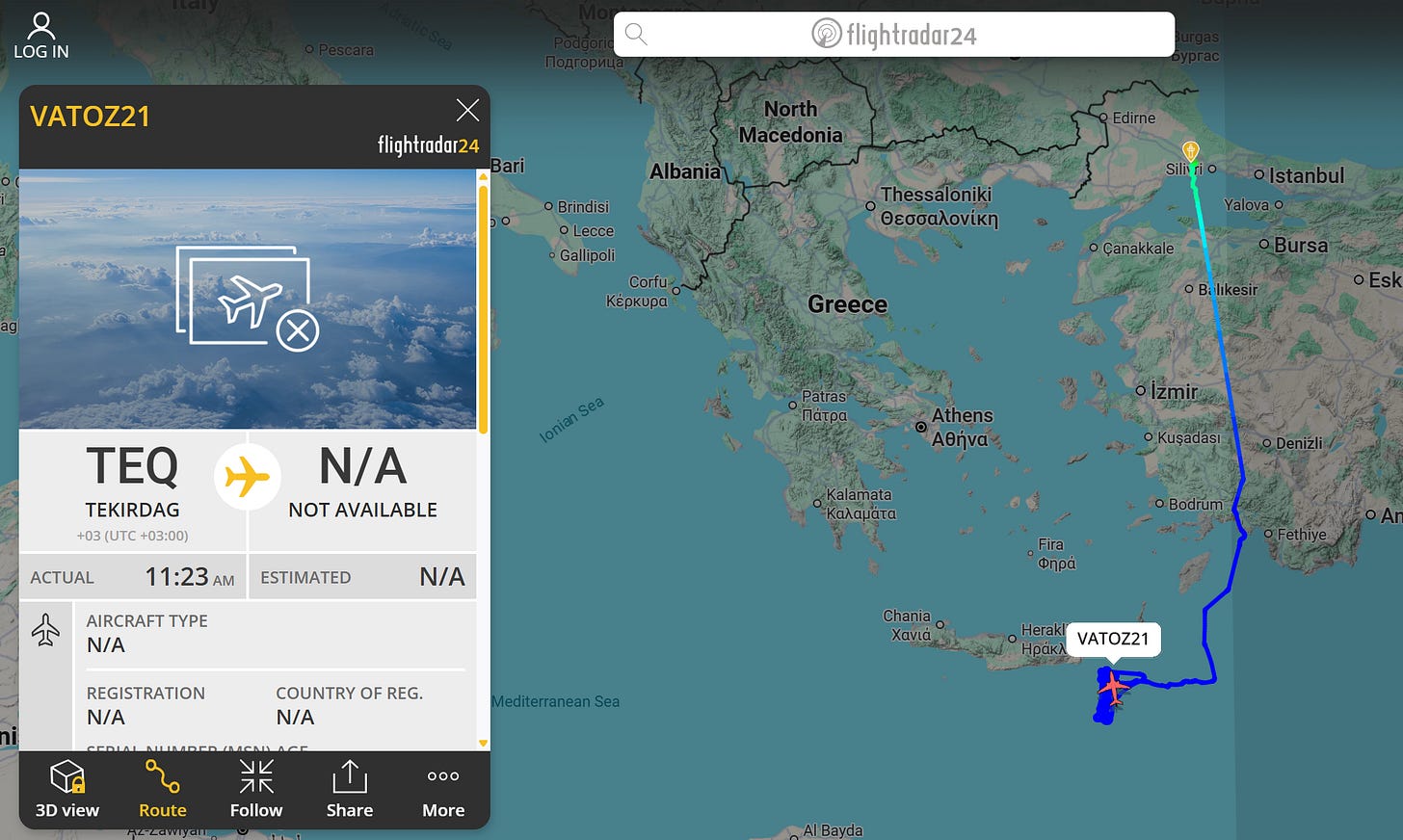
Task: Click the REGISTRATION label
Action: point(146,694)
